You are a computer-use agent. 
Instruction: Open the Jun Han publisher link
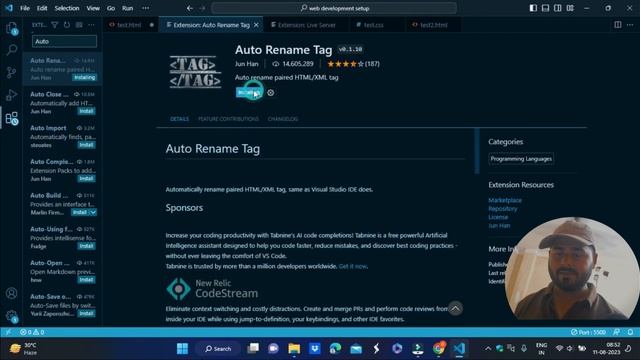(247, 64)
